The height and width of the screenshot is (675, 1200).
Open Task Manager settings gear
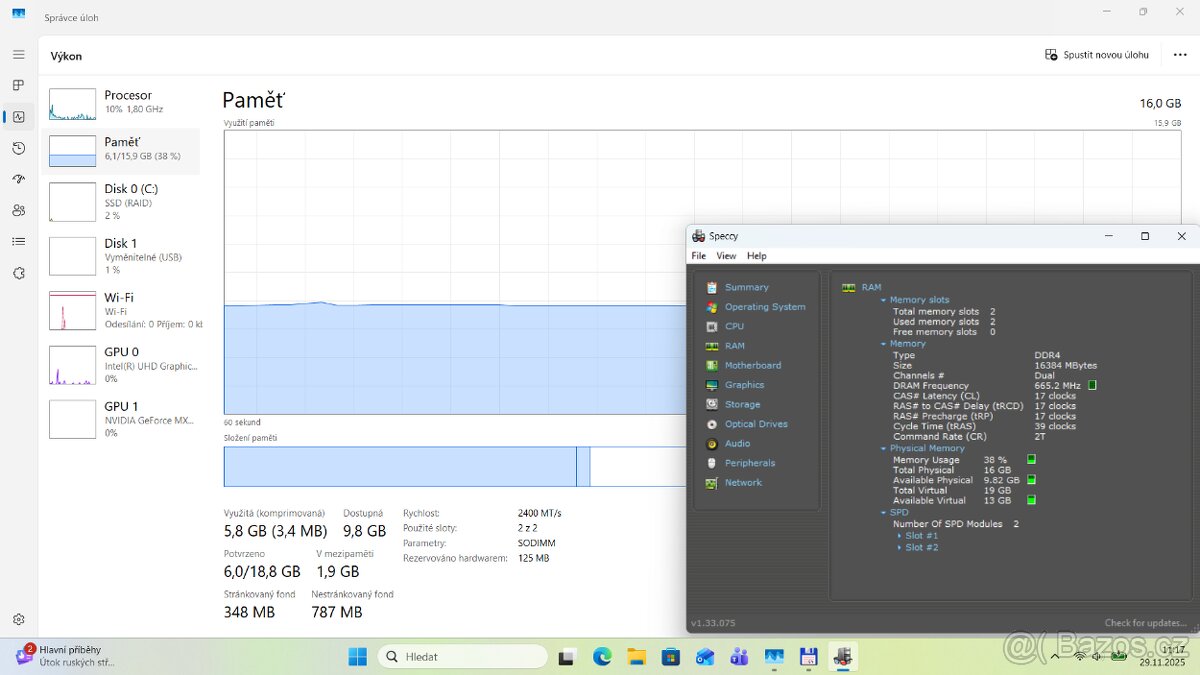18,620
